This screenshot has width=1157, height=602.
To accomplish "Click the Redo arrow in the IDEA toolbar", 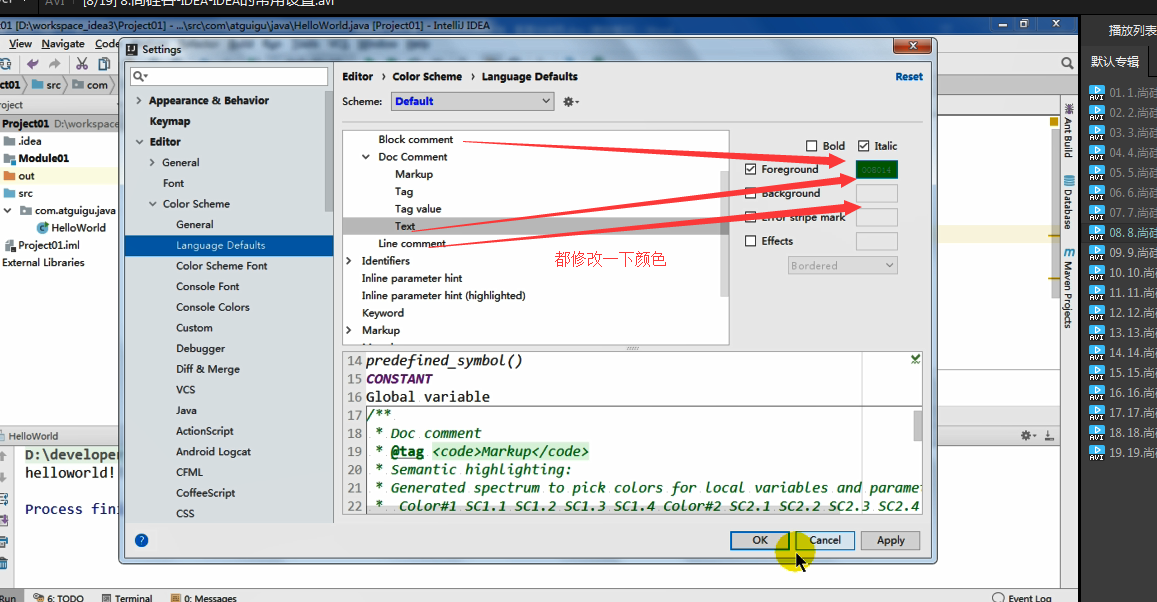I will click(54, 64).
